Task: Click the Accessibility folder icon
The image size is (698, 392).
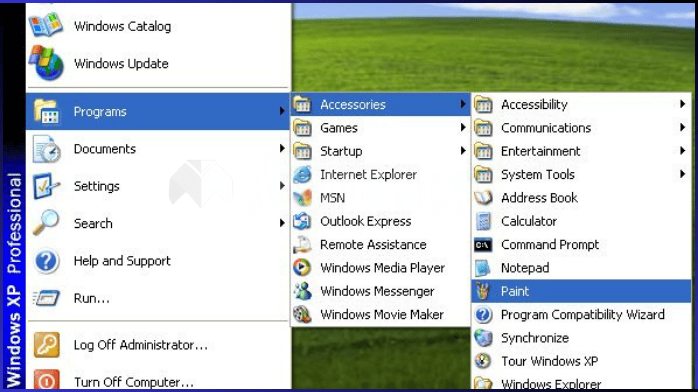Action: (483, 105)
